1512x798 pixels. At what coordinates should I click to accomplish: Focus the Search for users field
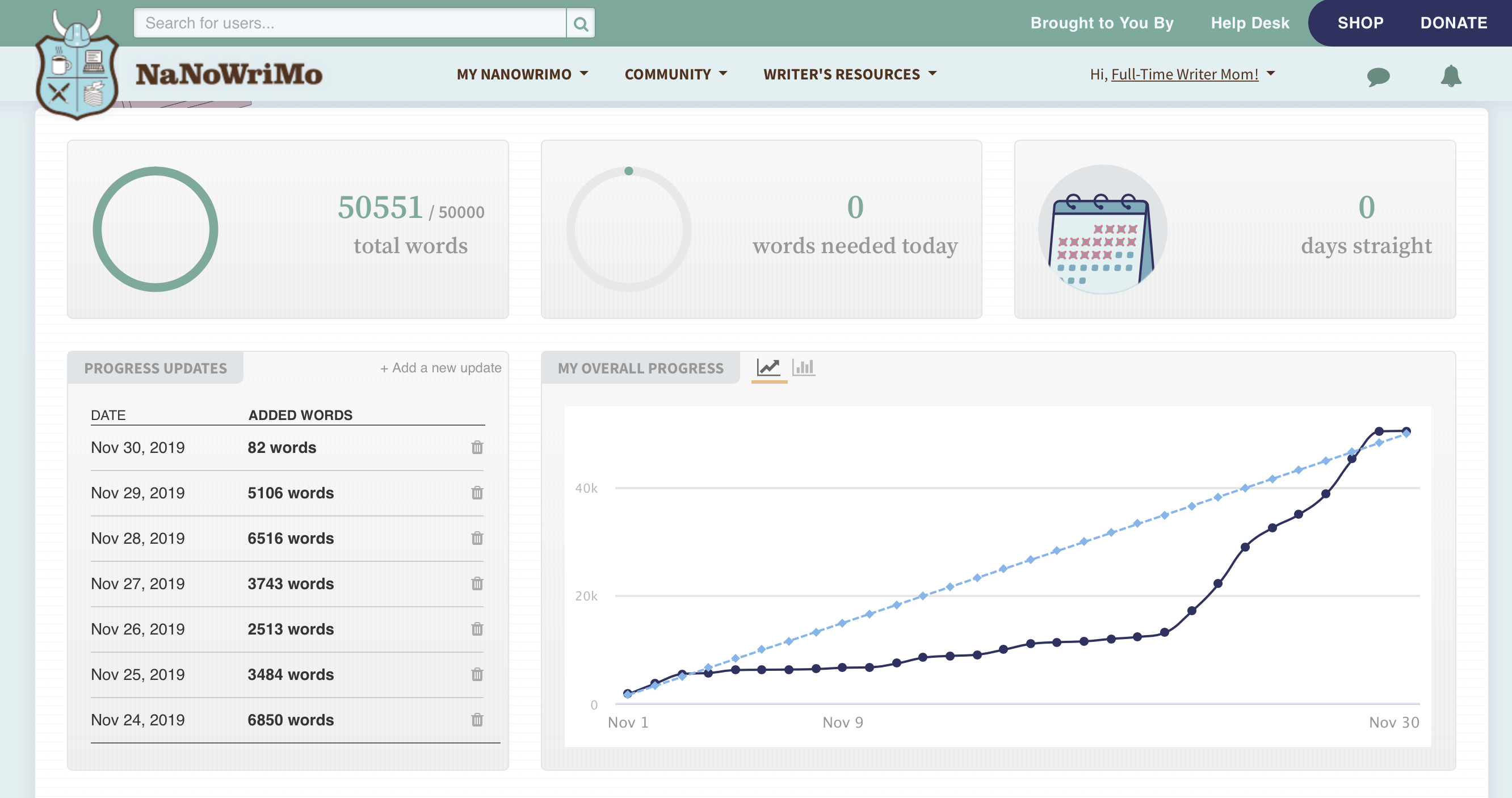pos(349,23)
